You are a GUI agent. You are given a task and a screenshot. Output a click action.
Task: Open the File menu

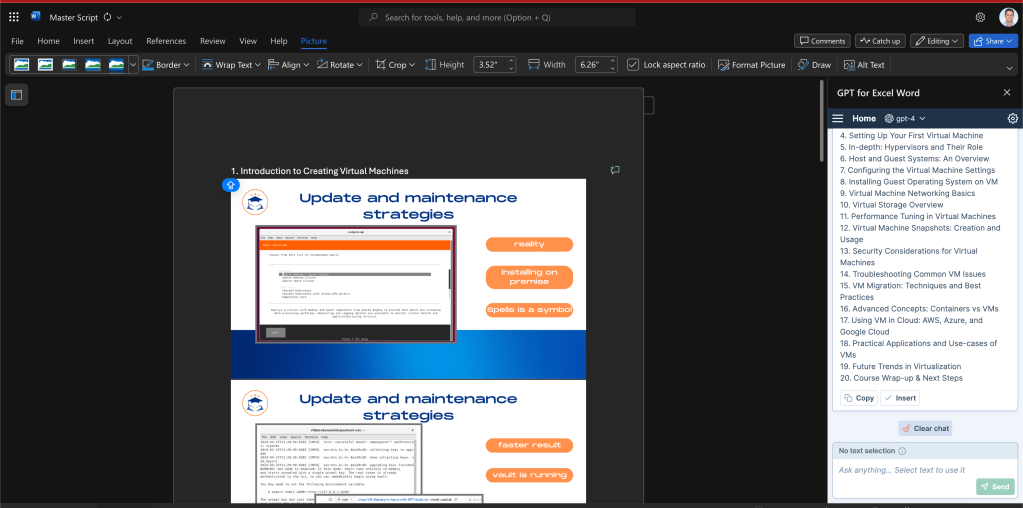point(18,41)
